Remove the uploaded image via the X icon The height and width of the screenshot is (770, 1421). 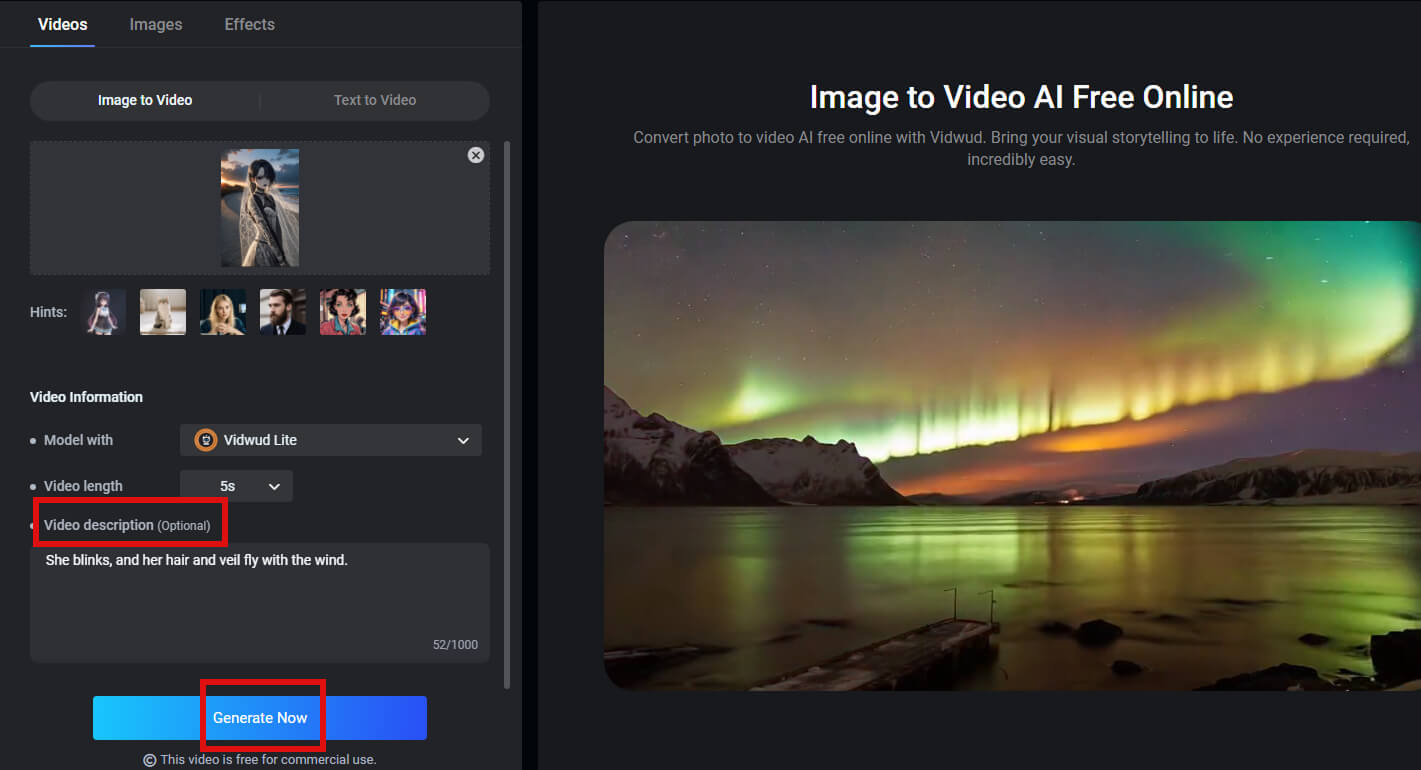pyautogui.click(x=476, y=155)
